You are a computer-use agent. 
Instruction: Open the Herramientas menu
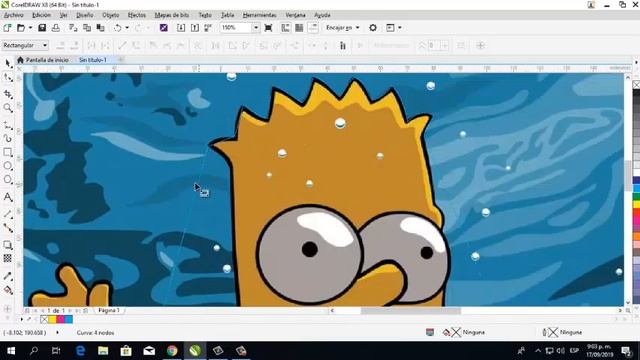pos(260,15)
